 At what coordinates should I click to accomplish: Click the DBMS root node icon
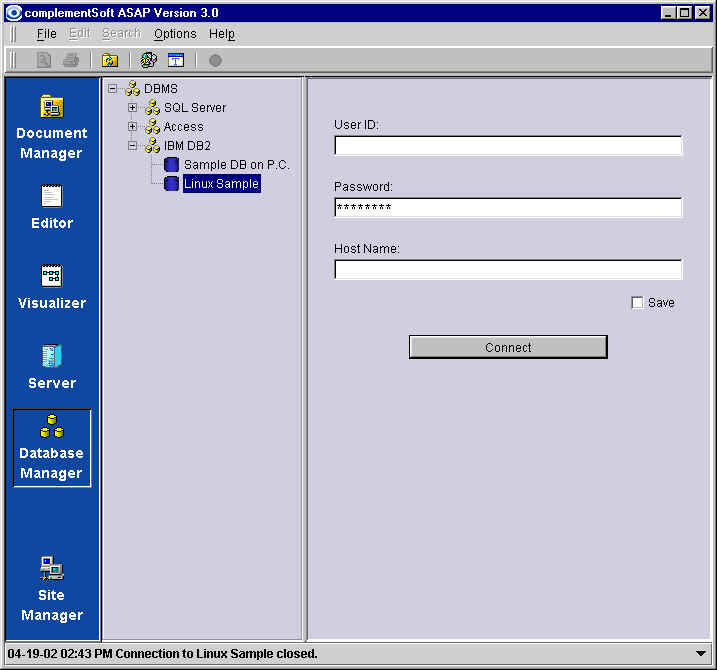click(133, 88)
